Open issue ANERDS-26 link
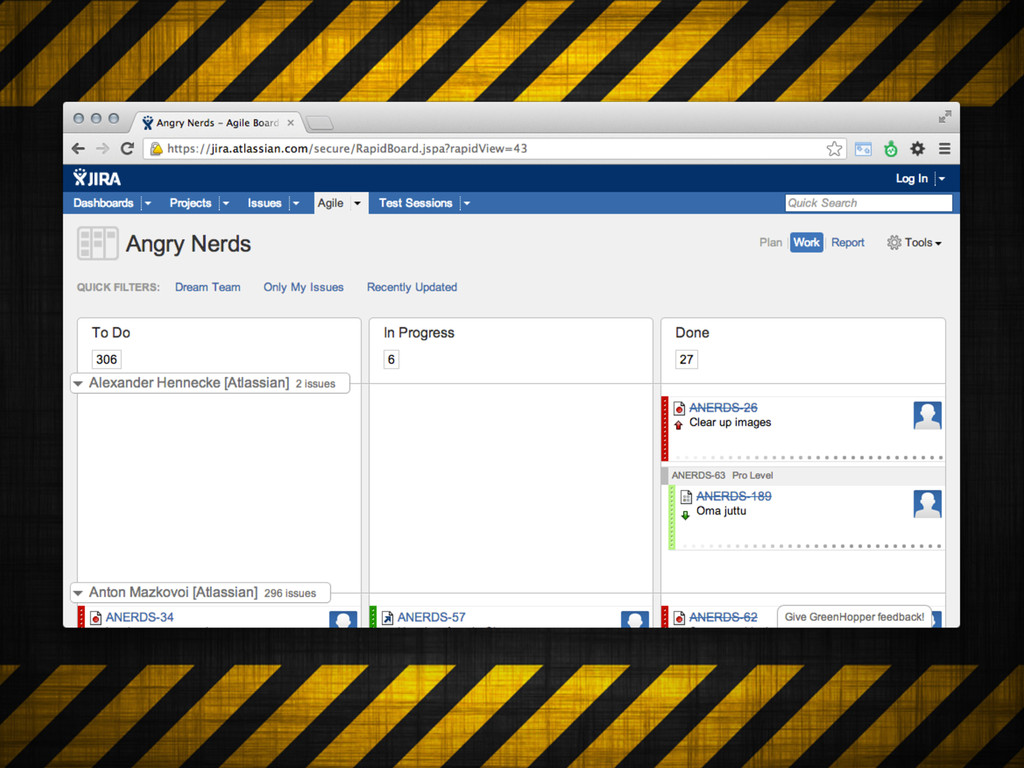 click(724, 408)
